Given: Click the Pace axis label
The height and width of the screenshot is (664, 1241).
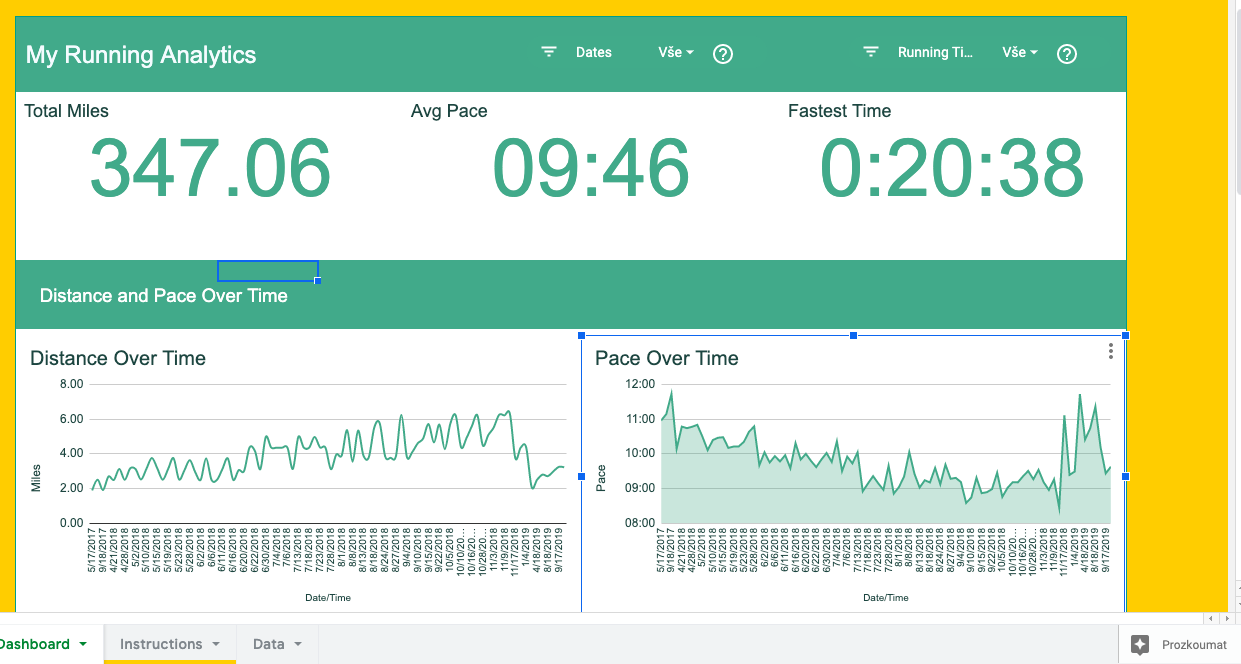Looking at the screenshot, I should [601, 478].
